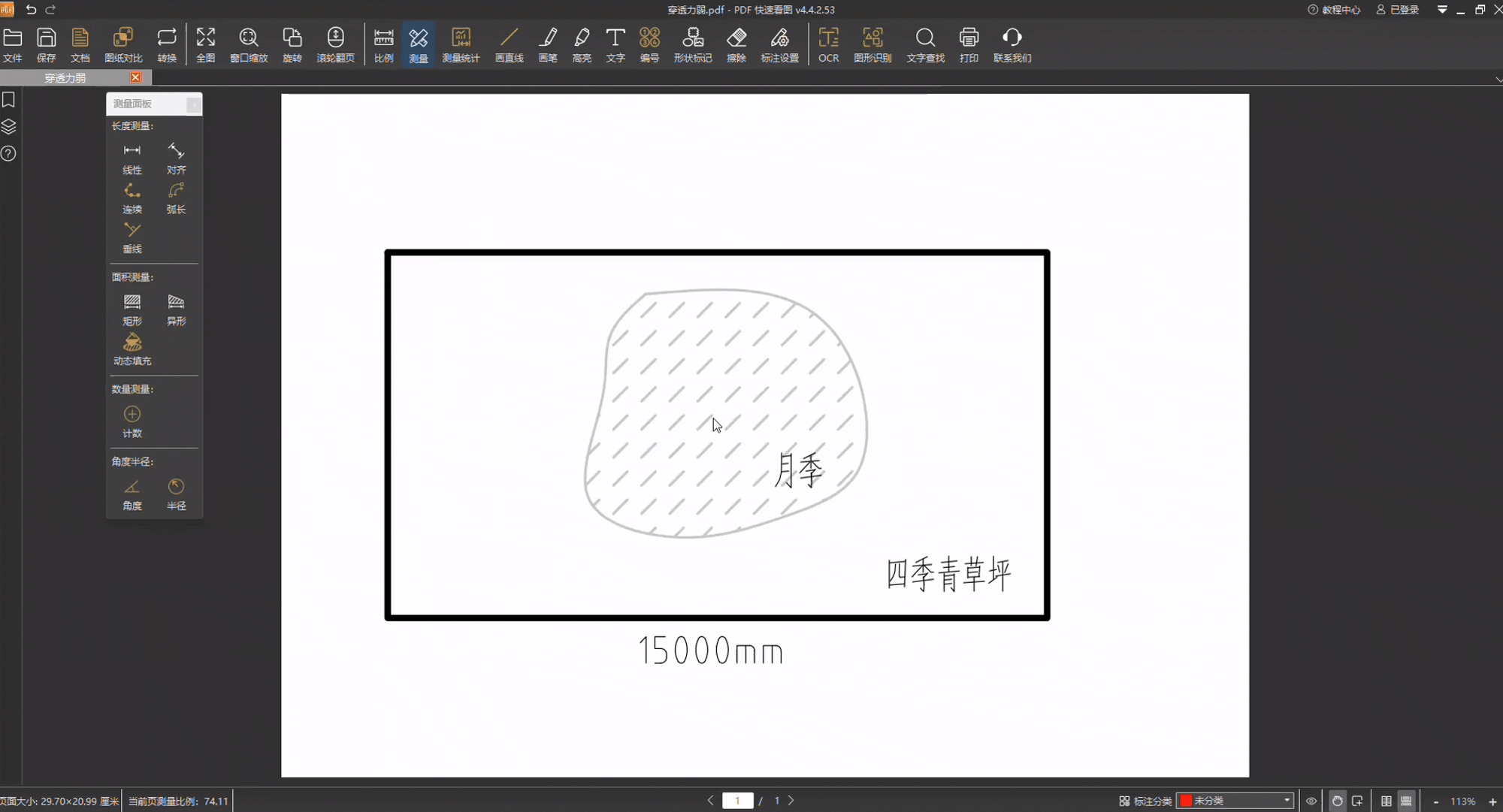Click the add-selection box icon
Screen dimensions: 1503x812
[x=1357, y=801]
